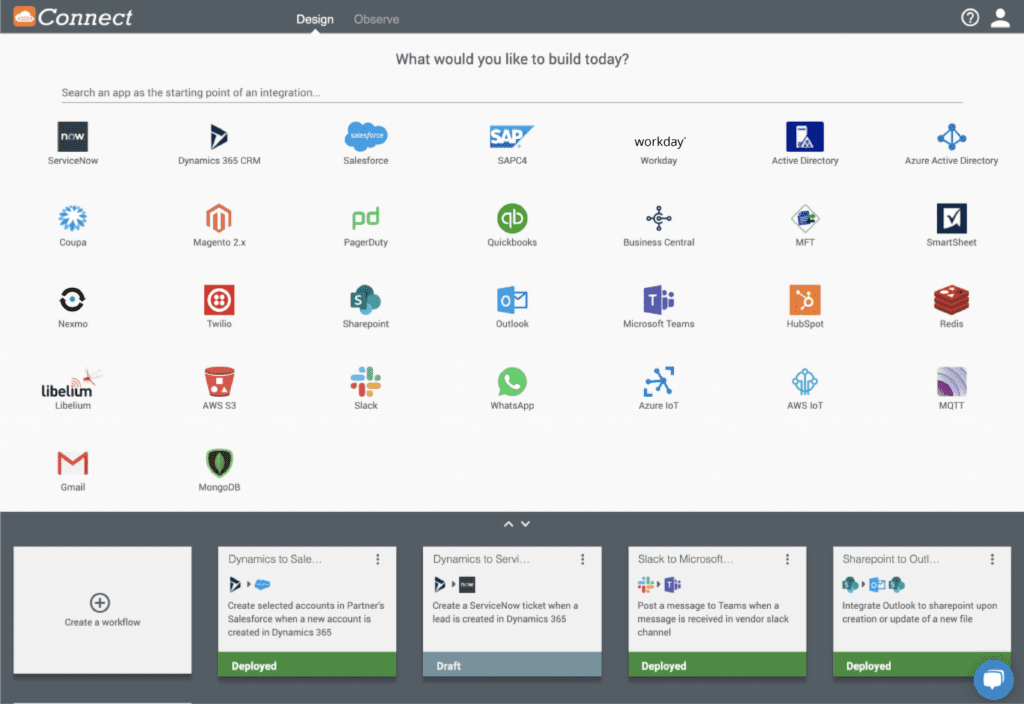
Task: Select the Active Directory icon
Action: tap(805, 136)
